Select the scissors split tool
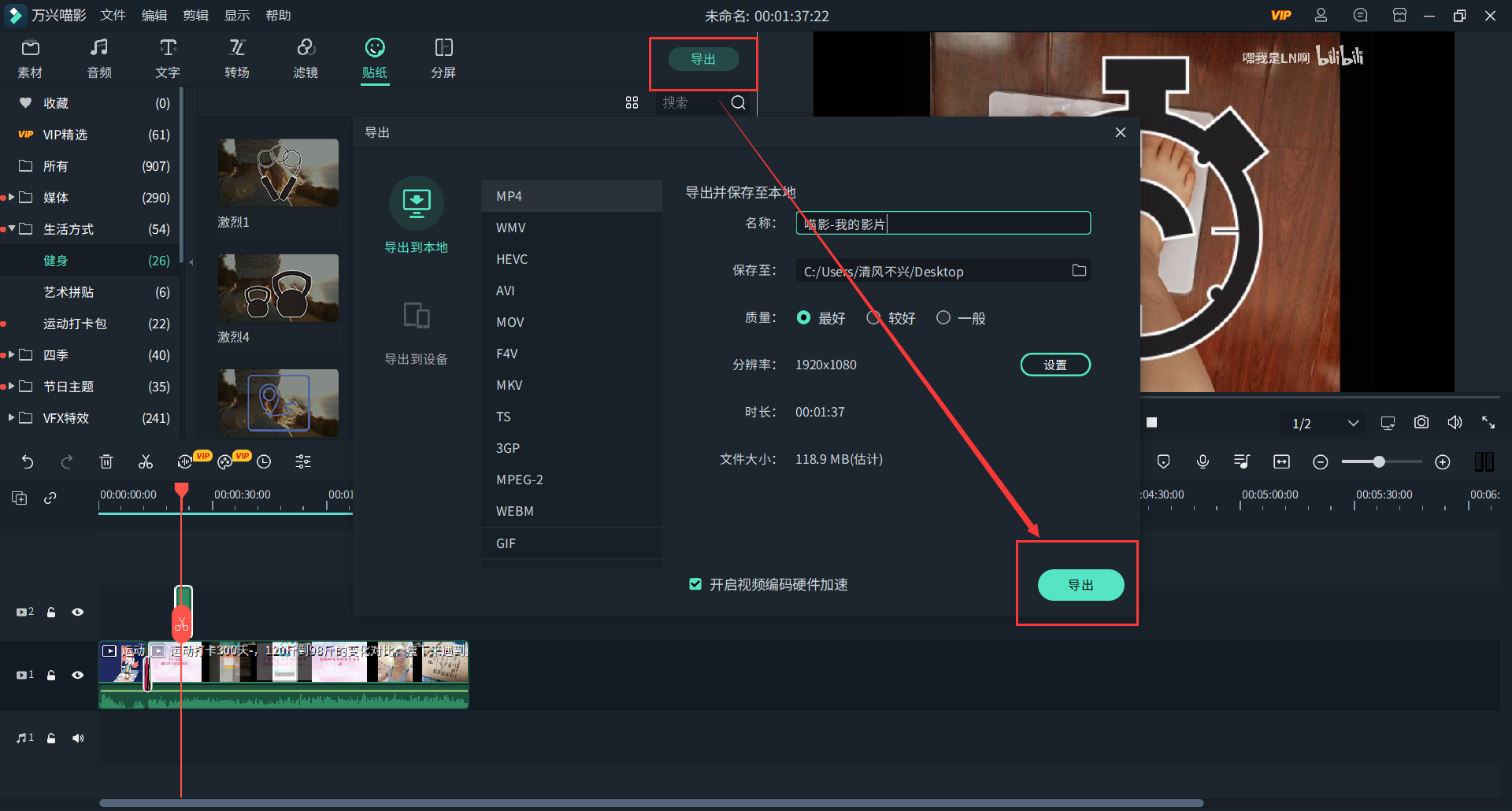The height and width of the screenshot is (811, 1512). pos(145,461)
